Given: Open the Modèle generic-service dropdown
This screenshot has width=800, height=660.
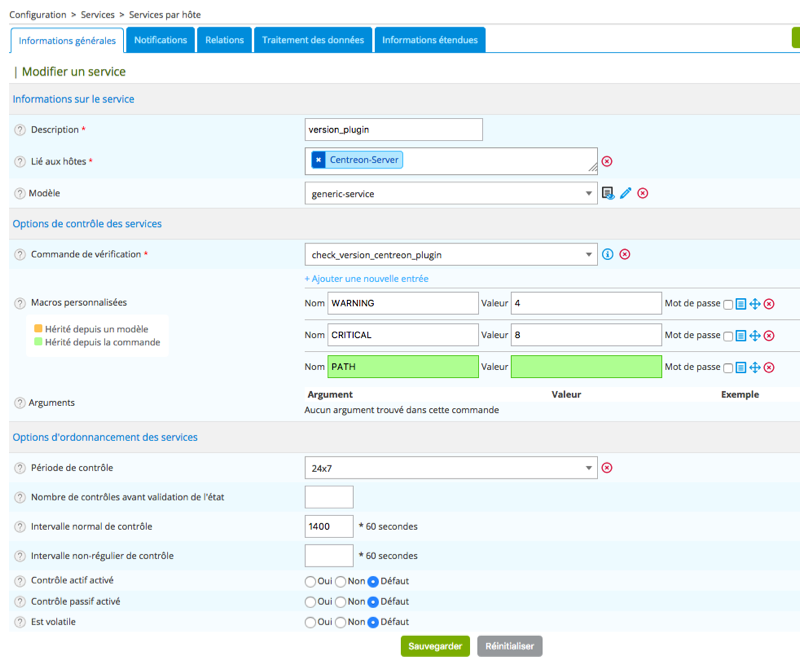Looking at the screenshot, I should [450, 194].
